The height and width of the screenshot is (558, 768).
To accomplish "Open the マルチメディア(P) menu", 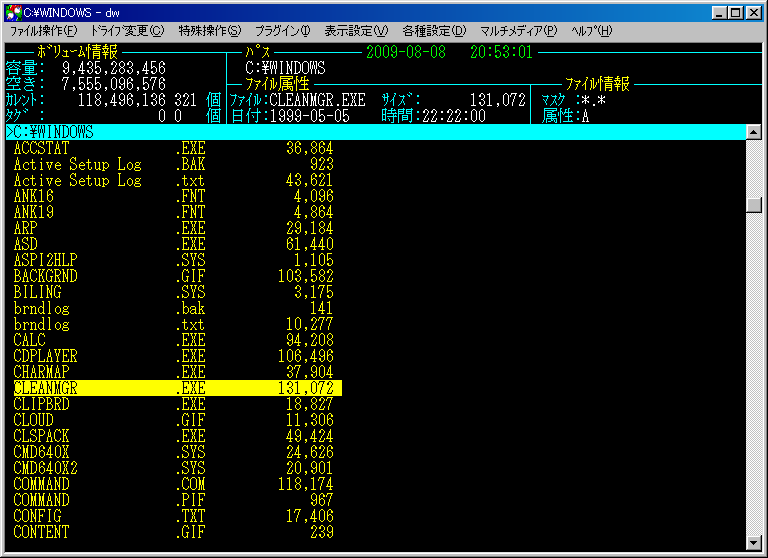I will coord(518,31).
